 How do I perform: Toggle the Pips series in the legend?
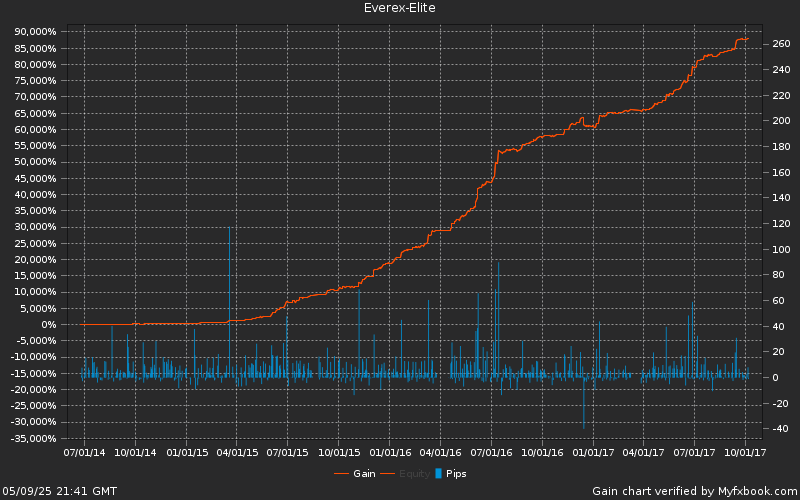coord(451,473)
